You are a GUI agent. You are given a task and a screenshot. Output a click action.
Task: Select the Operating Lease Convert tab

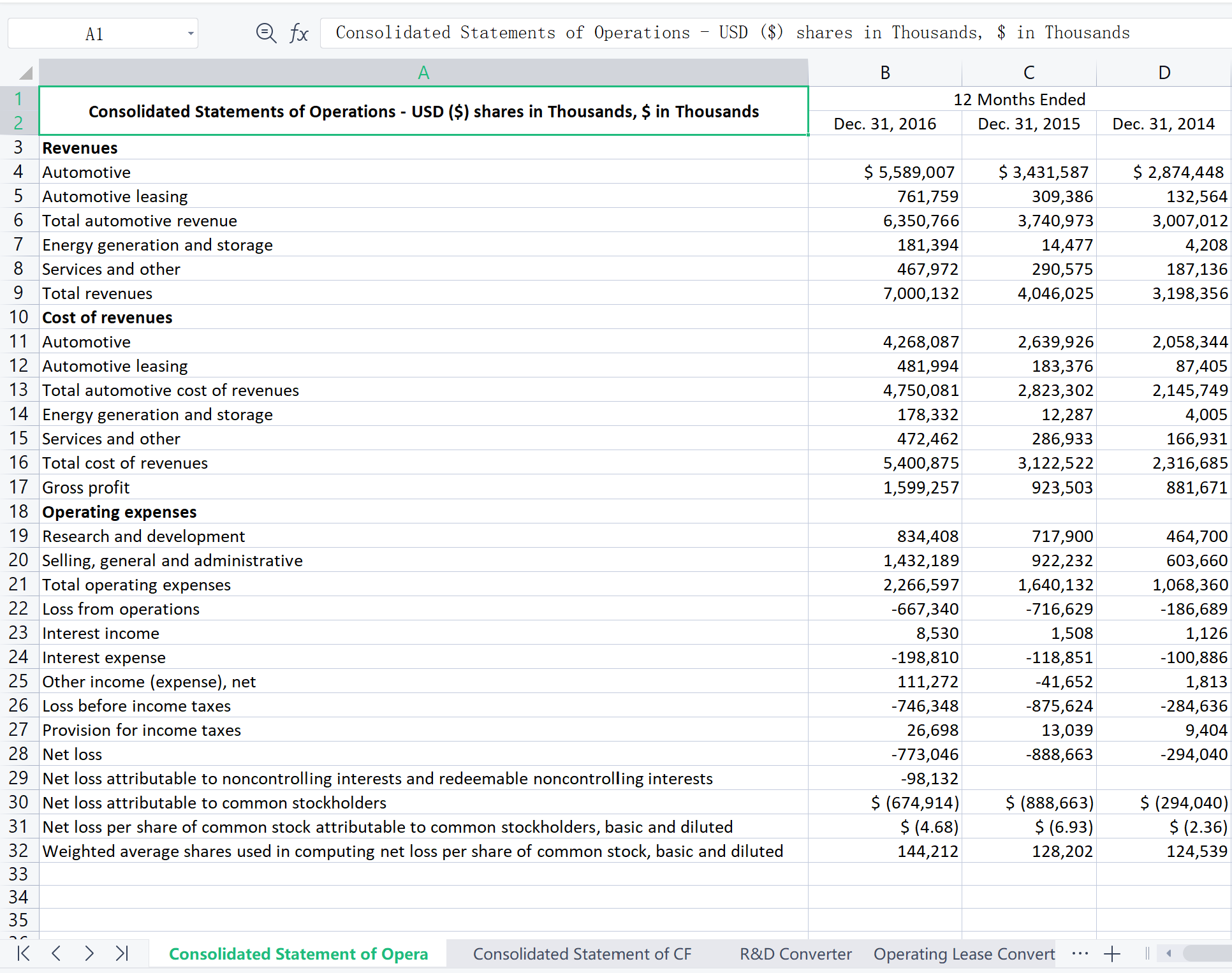coord(964,954)
